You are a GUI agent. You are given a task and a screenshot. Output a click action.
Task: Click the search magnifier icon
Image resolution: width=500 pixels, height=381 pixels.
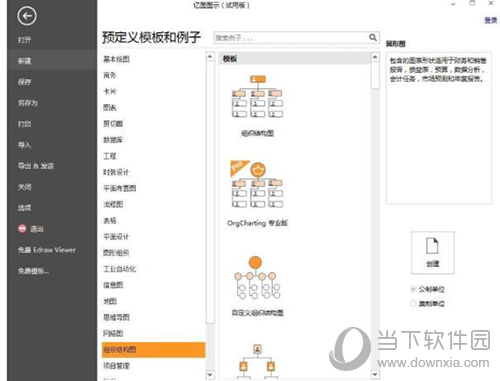pos(373,37)
